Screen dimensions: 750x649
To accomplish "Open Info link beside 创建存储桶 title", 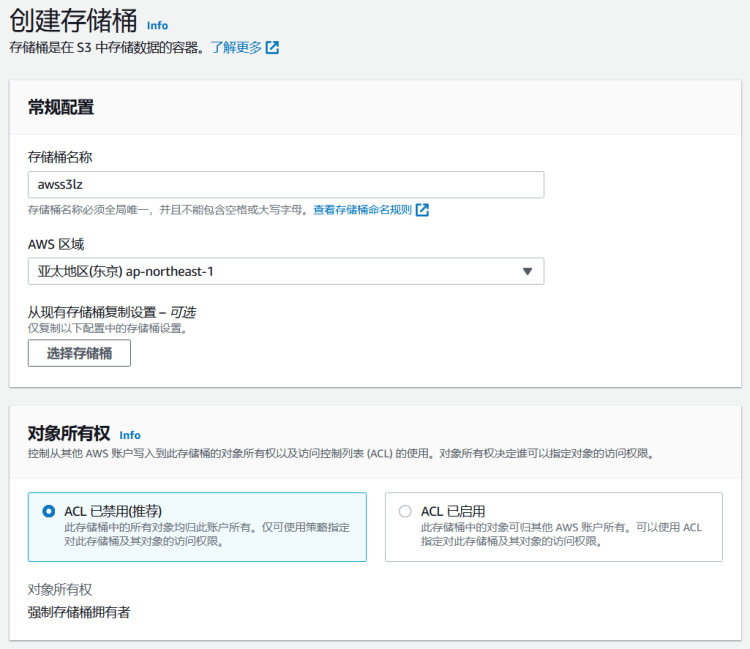I will pyautogui.click(x=157, y=25).
